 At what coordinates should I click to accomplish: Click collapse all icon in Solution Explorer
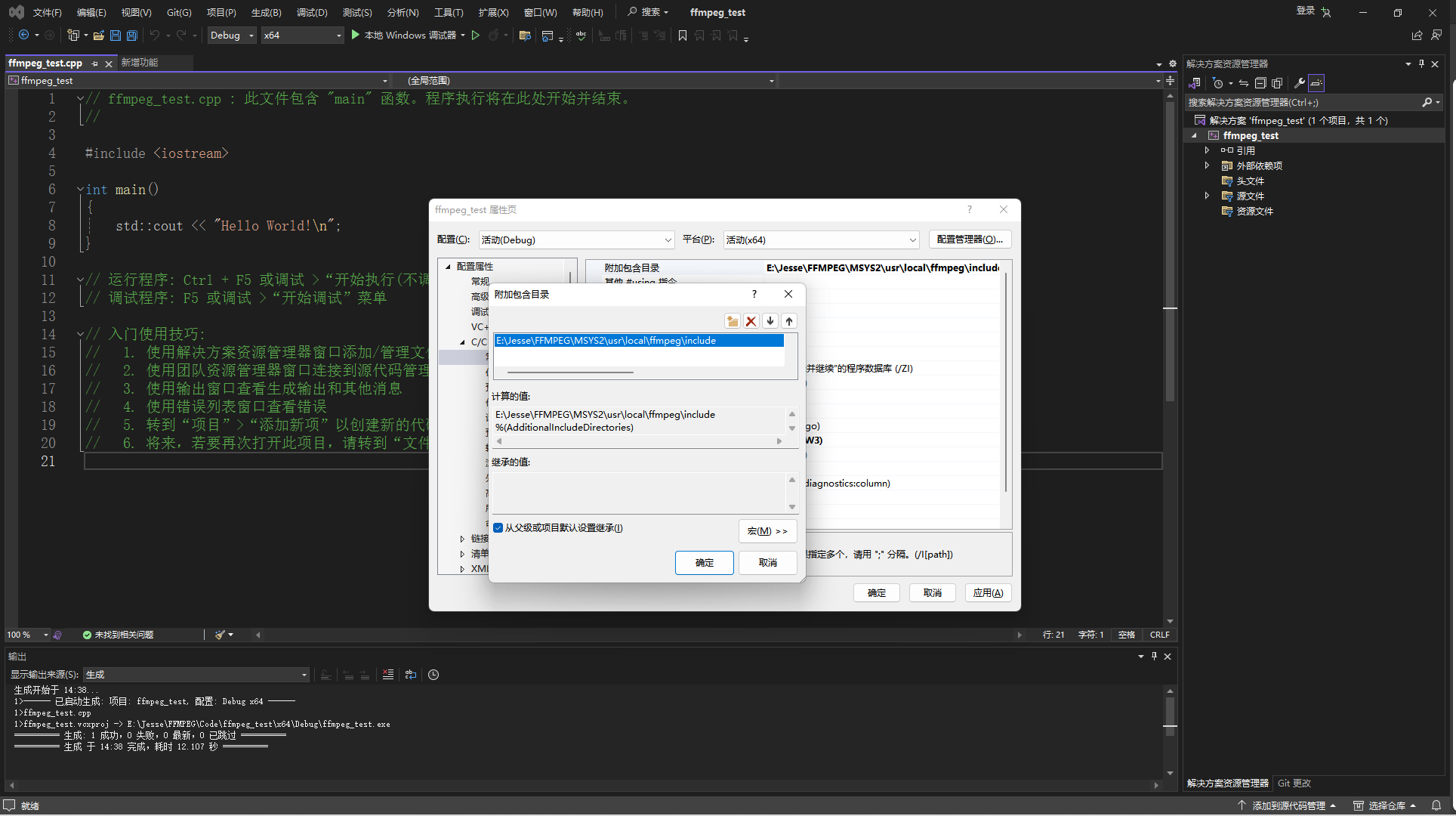point(1260,83)
